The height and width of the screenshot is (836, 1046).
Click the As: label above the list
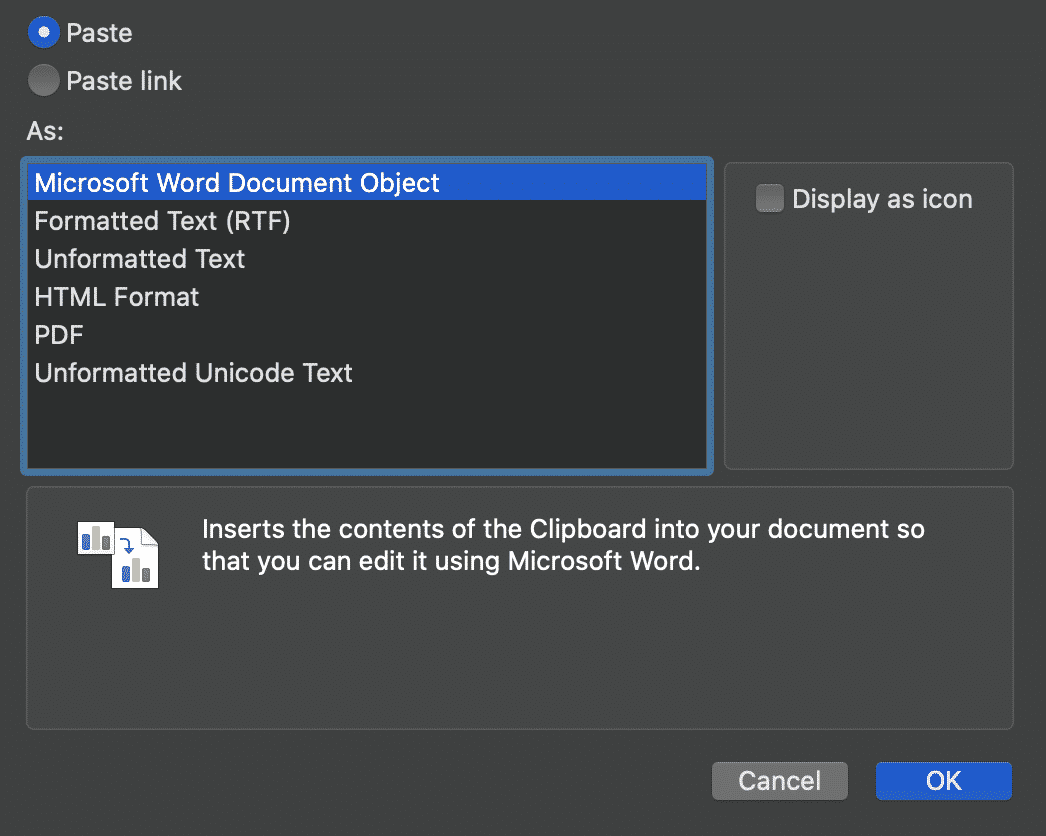click(x=48, y=131)
